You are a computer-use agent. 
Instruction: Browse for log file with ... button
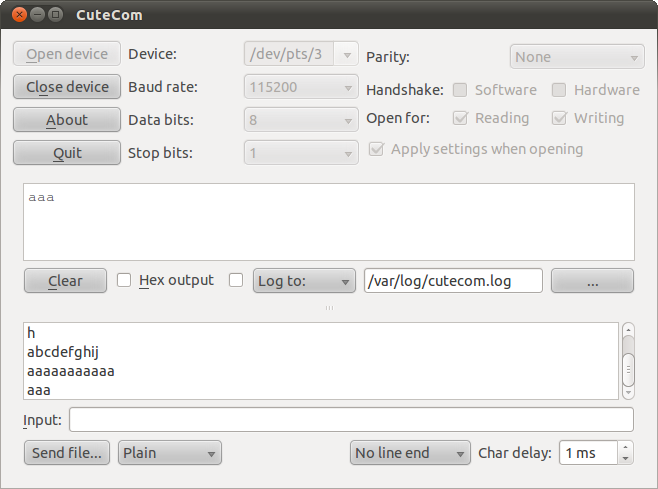pos(592,281)
